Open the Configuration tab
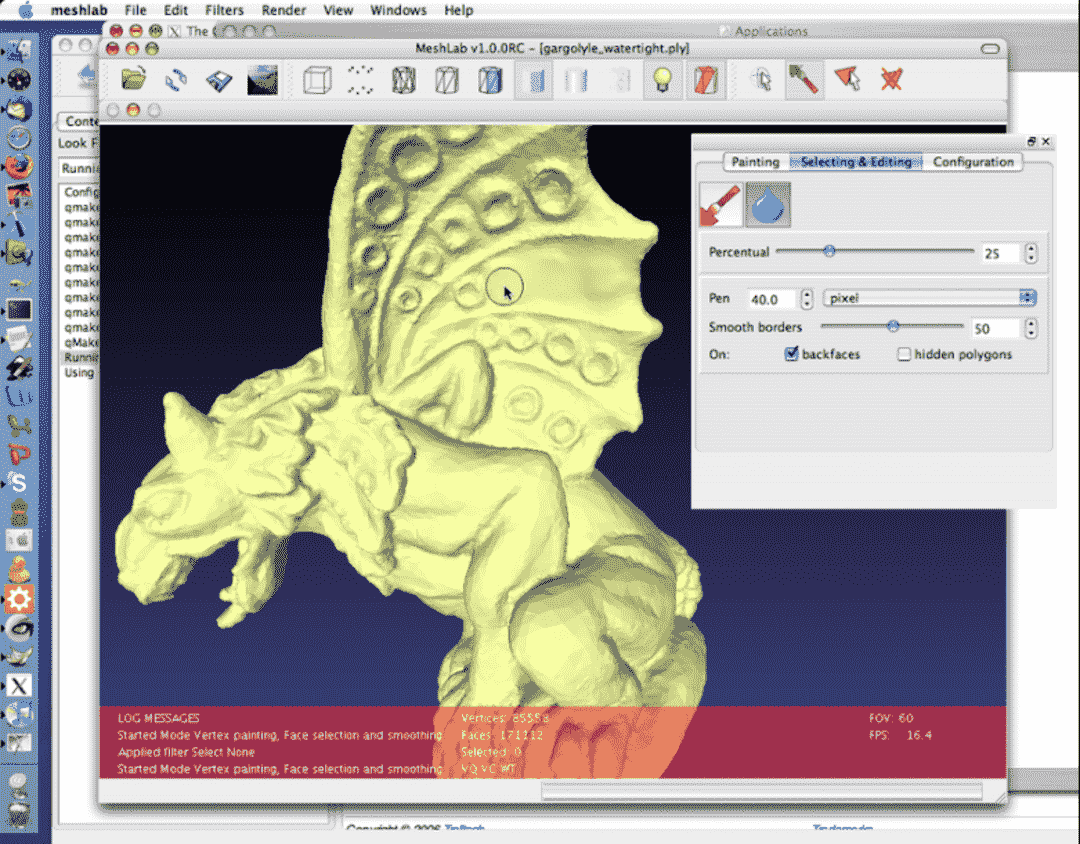Screen dimensions: 1080x844 [973, 162]
